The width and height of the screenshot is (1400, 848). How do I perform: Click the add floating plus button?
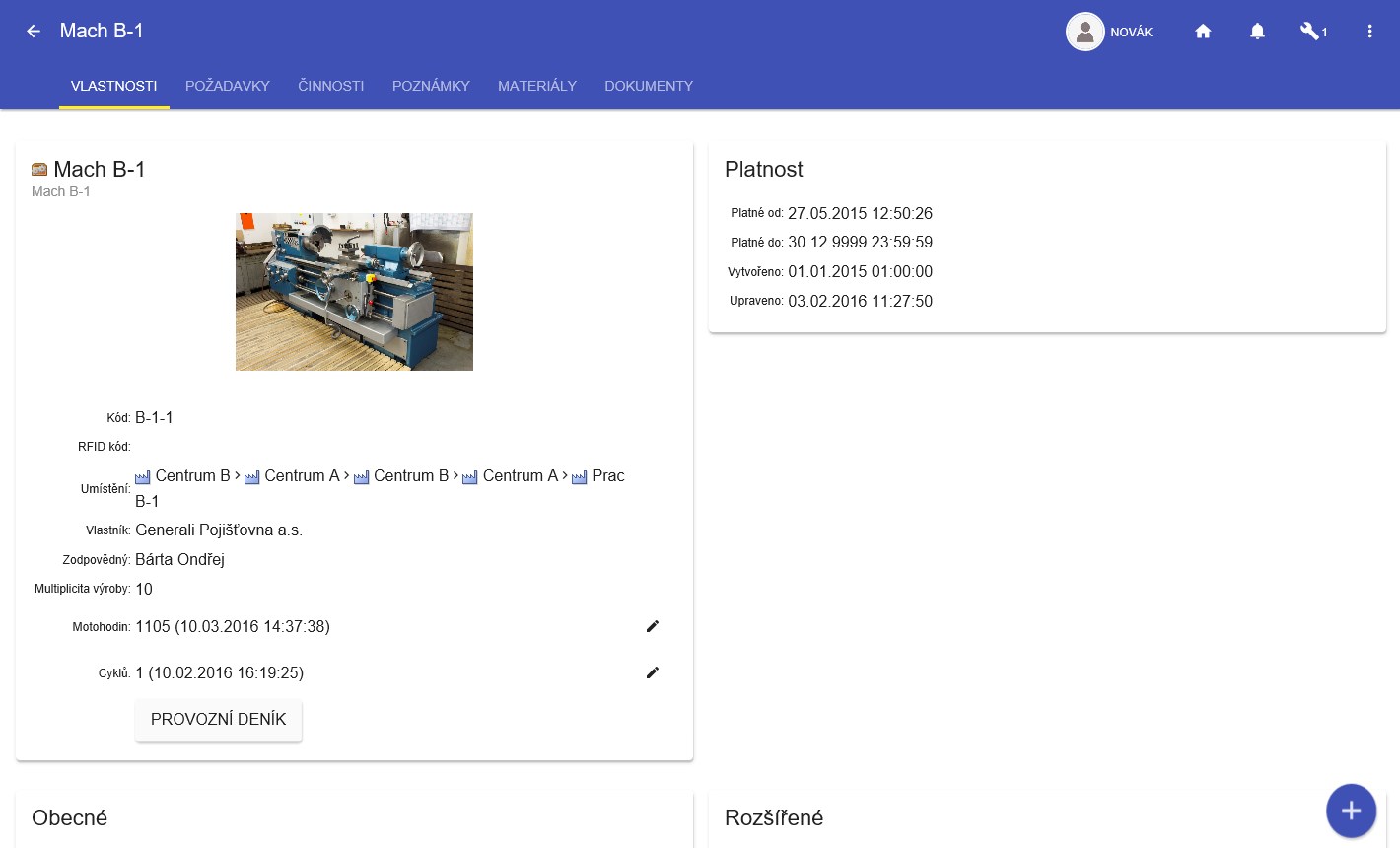coord(1351,811)
